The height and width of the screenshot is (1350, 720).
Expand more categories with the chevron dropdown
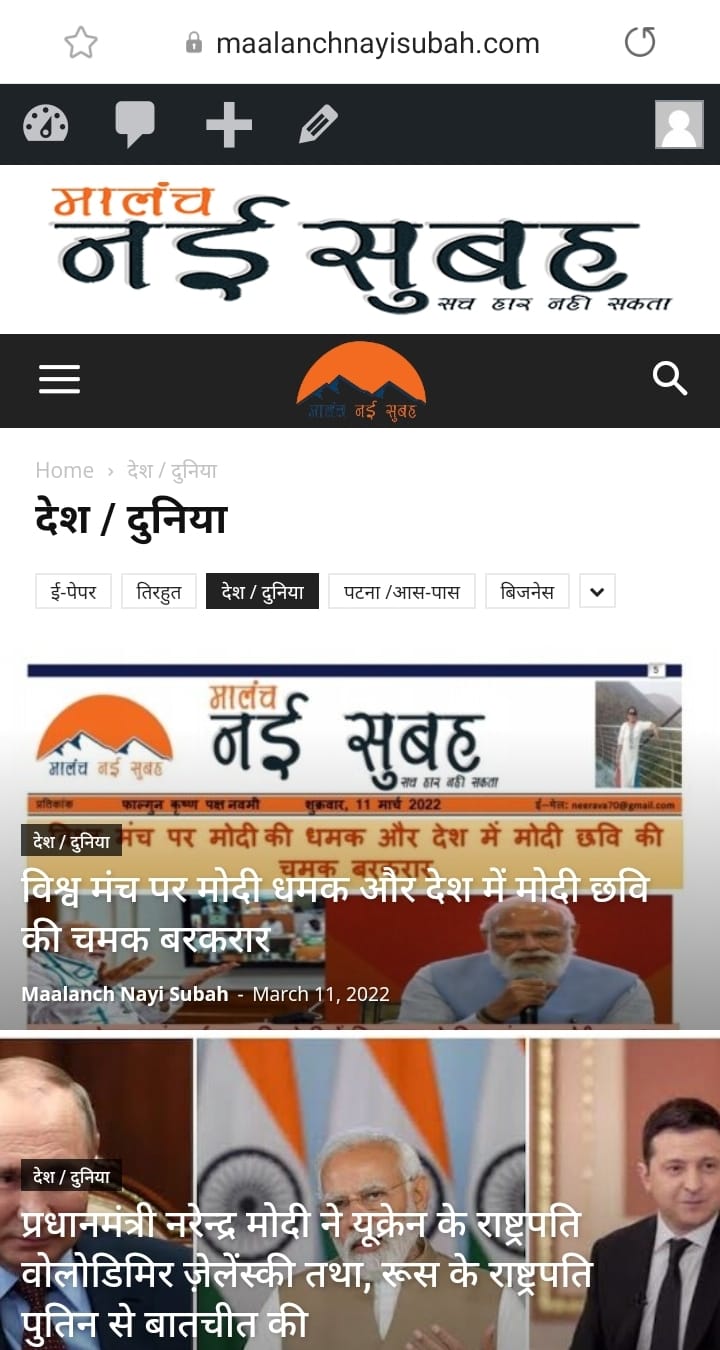[x=597, y=591]
